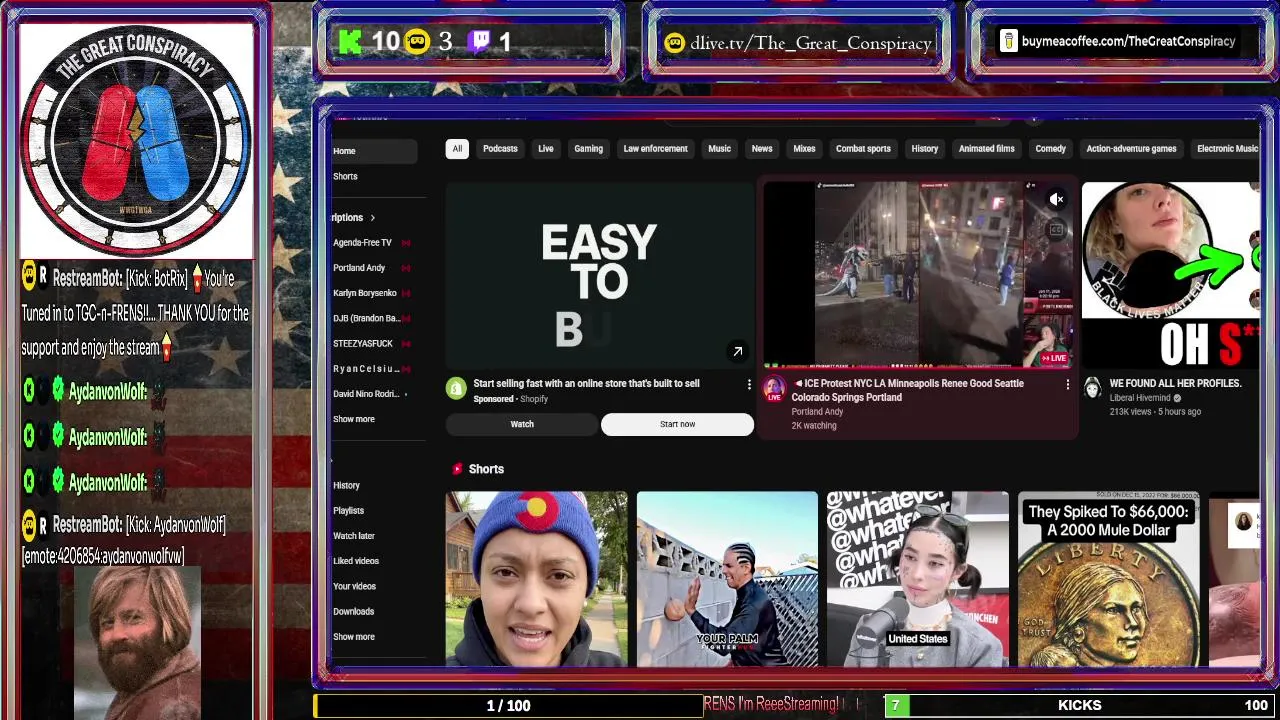Open Liberal Hivemind channel avatar
Screen dimensions: 1280x720
(x=1092, y=388)
